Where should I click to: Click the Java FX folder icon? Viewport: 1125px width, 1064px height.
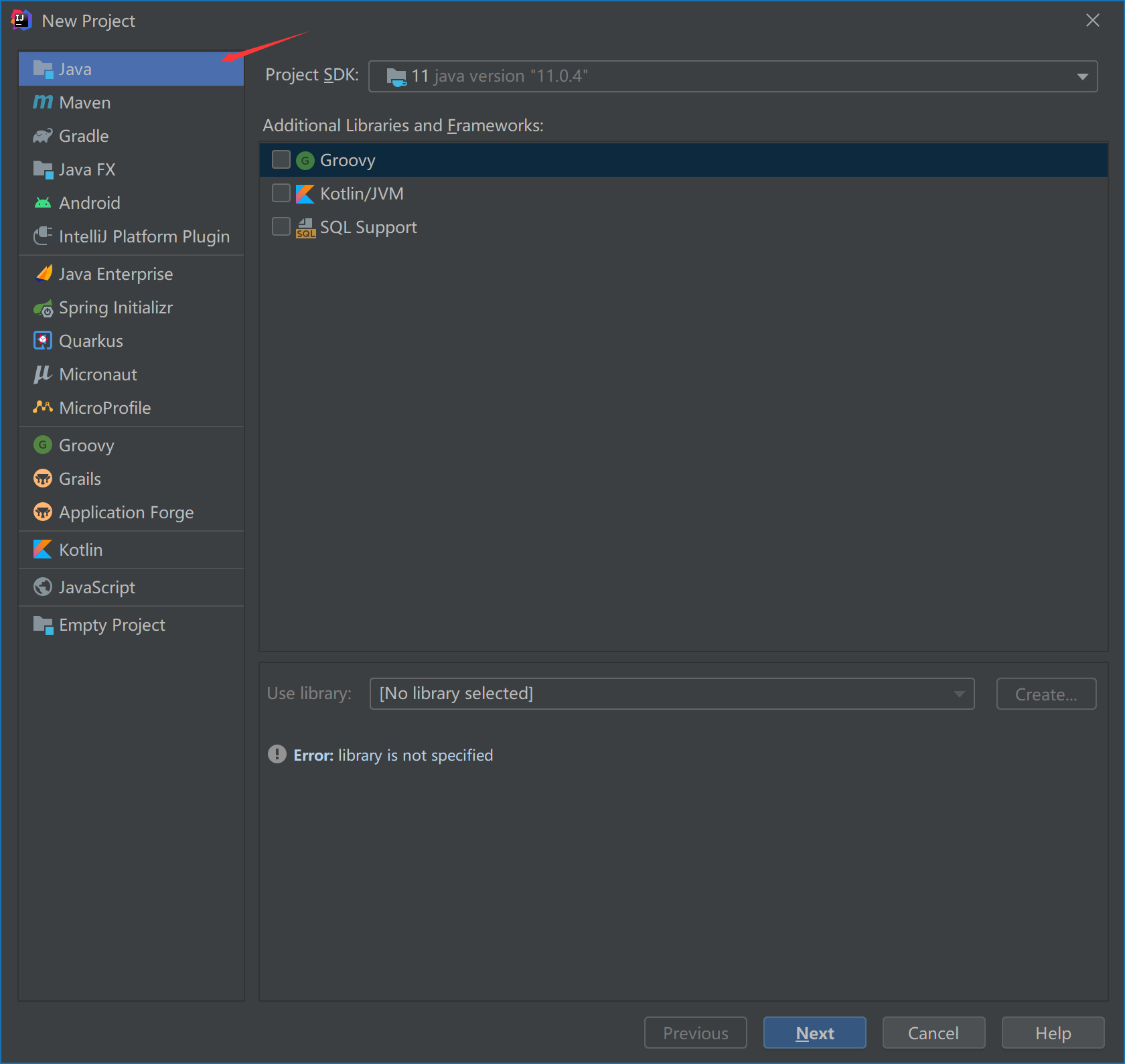(x=43, y=169)
